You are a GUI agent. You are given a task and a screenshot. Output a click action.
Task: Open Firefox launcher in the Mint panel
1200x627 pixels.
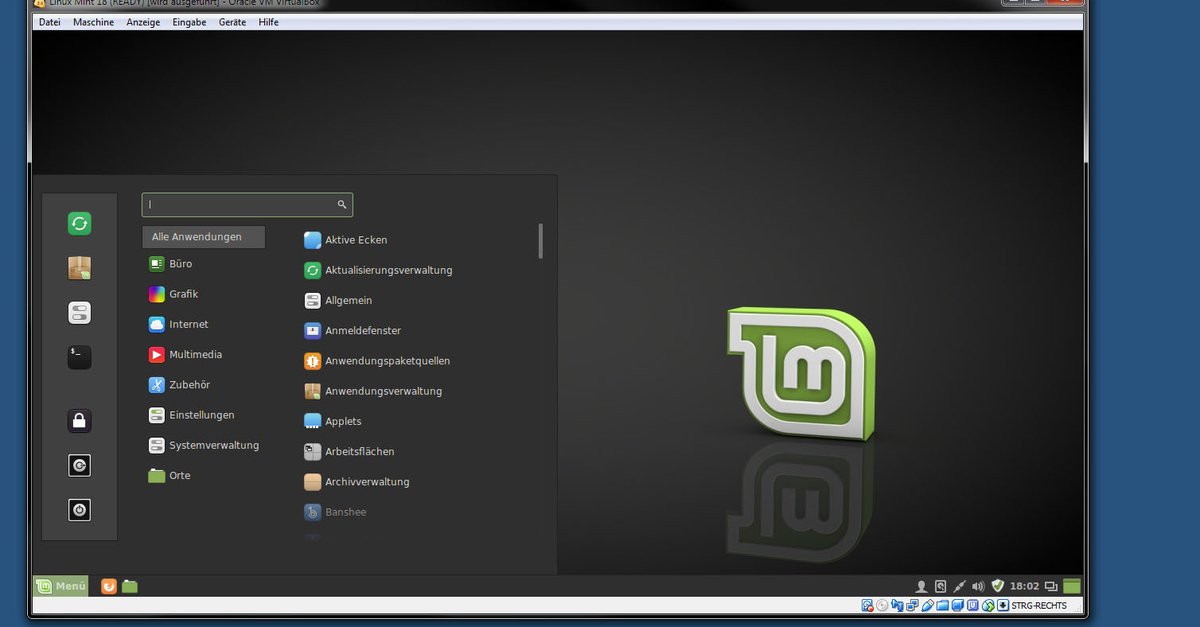point(108,586)
